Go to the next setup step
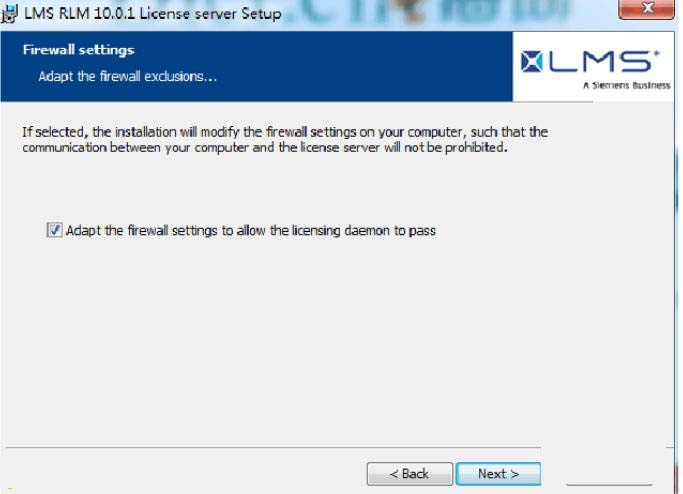This screenshot has width=683, height=494. (498, 474)
